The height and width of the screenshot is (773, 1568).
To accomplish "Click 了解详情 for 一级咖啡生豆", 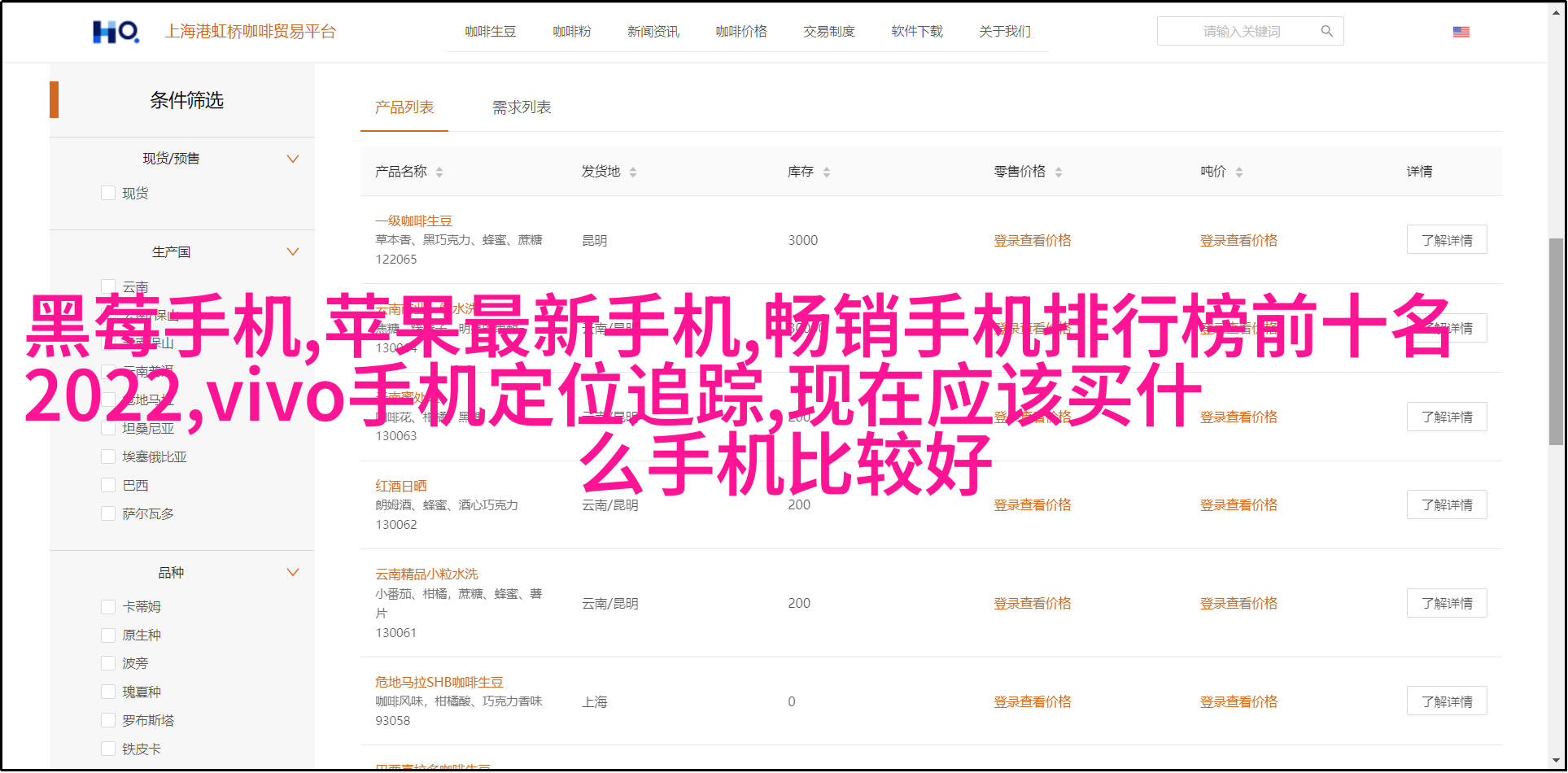I will point(1447,240).
